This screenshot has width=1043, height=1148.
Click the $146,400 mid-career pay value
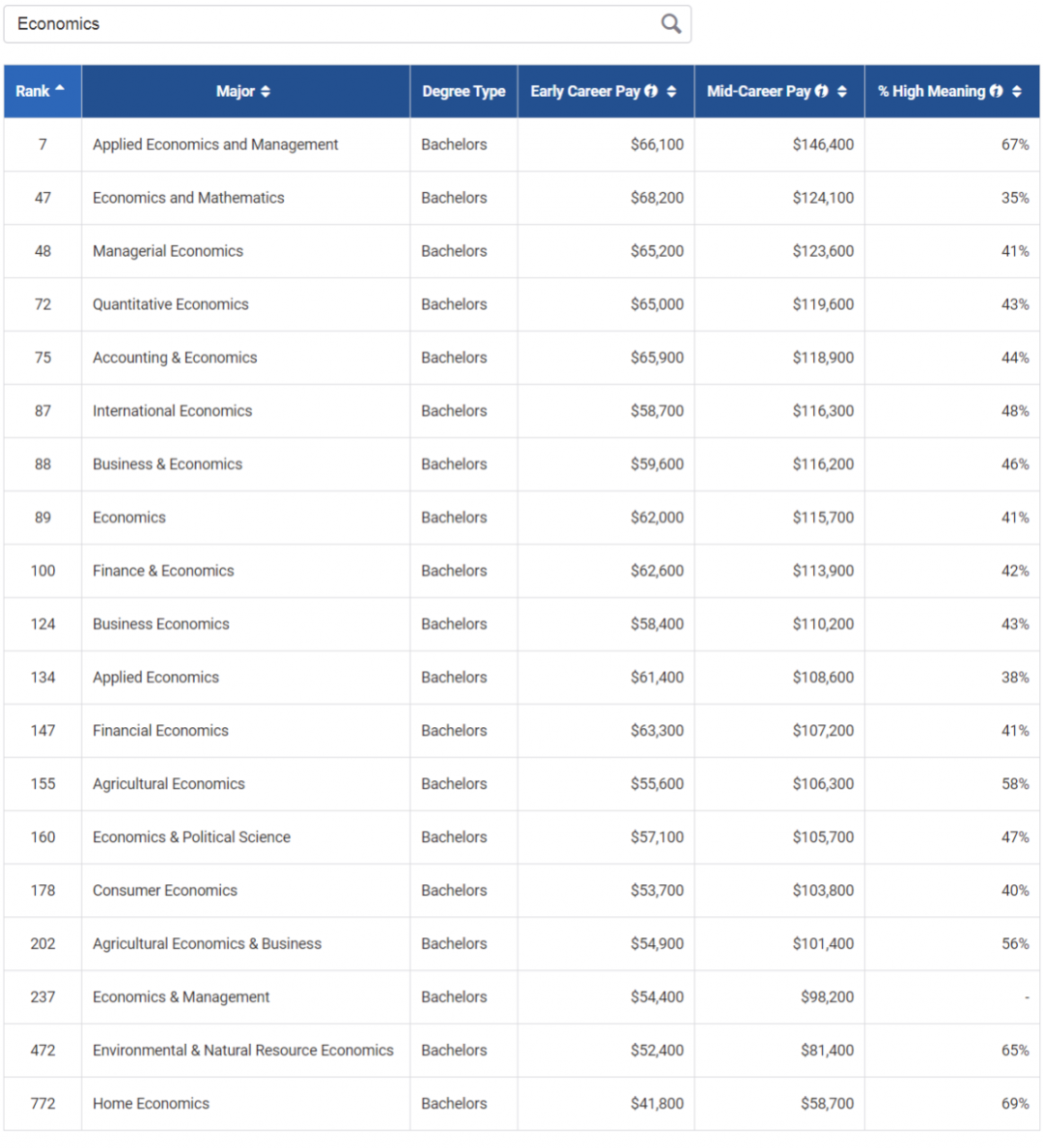823,144
